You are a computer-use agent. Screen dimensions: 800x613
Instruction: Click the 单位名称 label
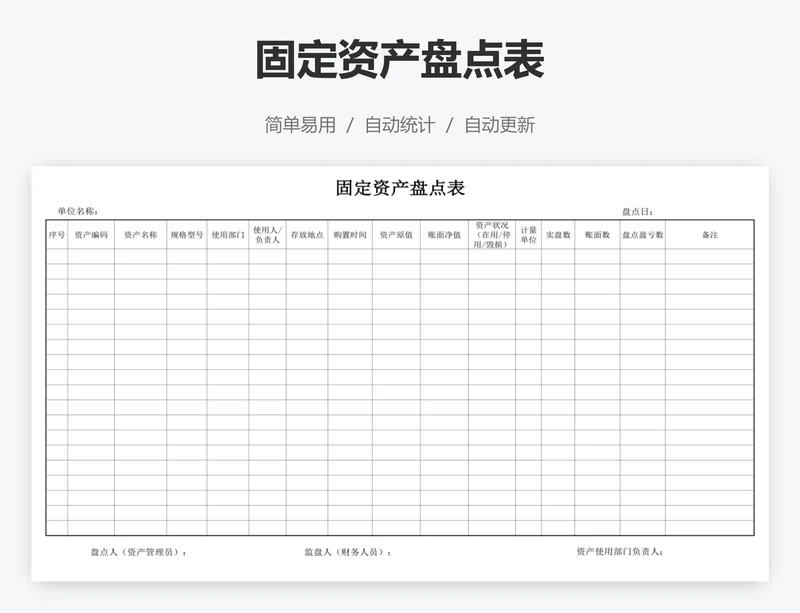point(78,211)
